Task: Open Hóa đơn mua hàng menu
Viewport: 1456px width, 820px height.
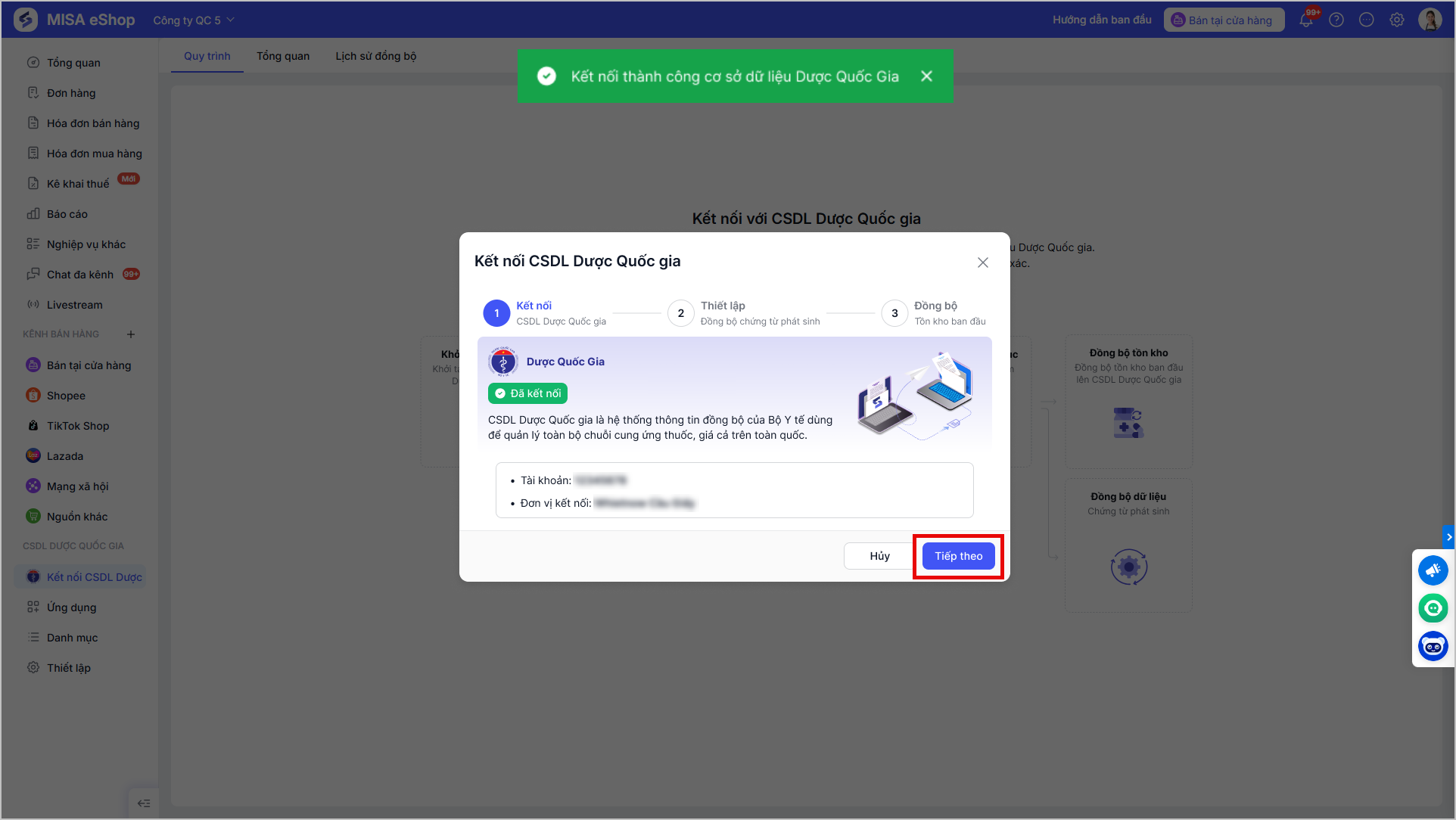Action: coord(95,154)
